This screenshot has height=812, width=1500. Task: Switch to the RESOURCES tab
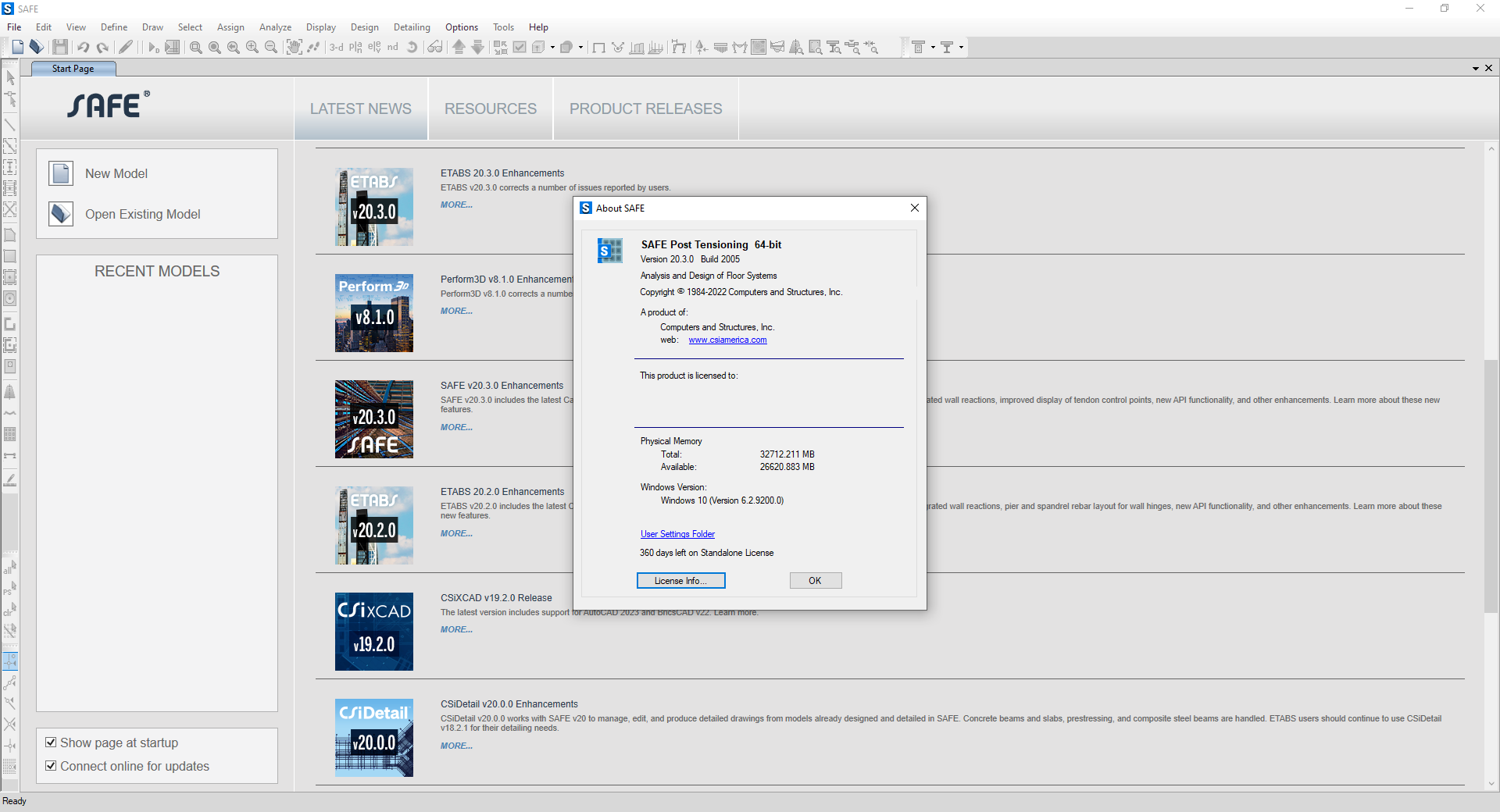[x=491, y=109]
